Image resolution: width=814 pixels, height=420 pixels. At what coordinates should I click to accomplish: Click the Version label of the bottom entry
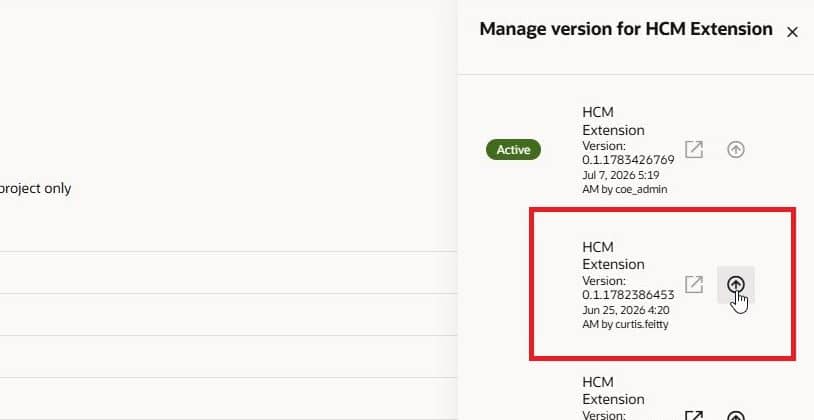click(x=604, y=415)
